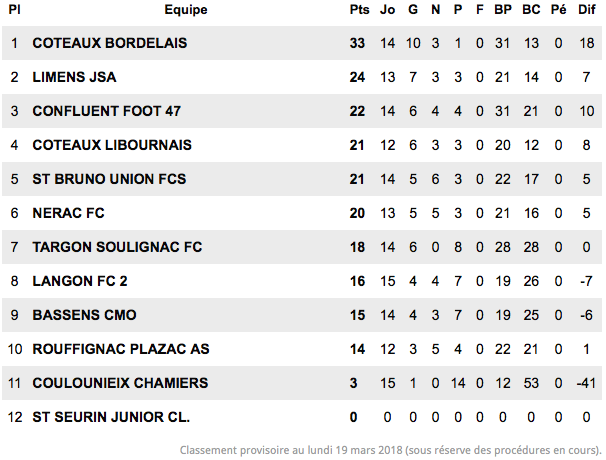Click the COTEAUX LIBOURNAIS team name

coord(112,145)
